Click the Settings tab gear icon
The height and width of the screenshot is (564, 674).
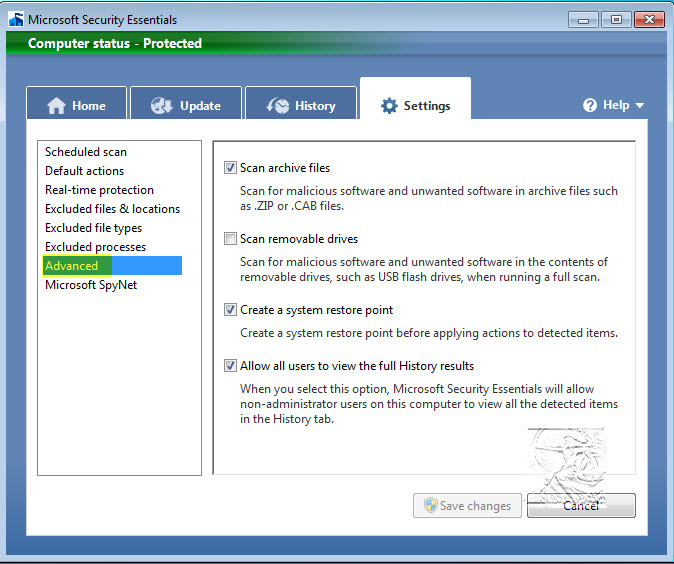point(389,106)
